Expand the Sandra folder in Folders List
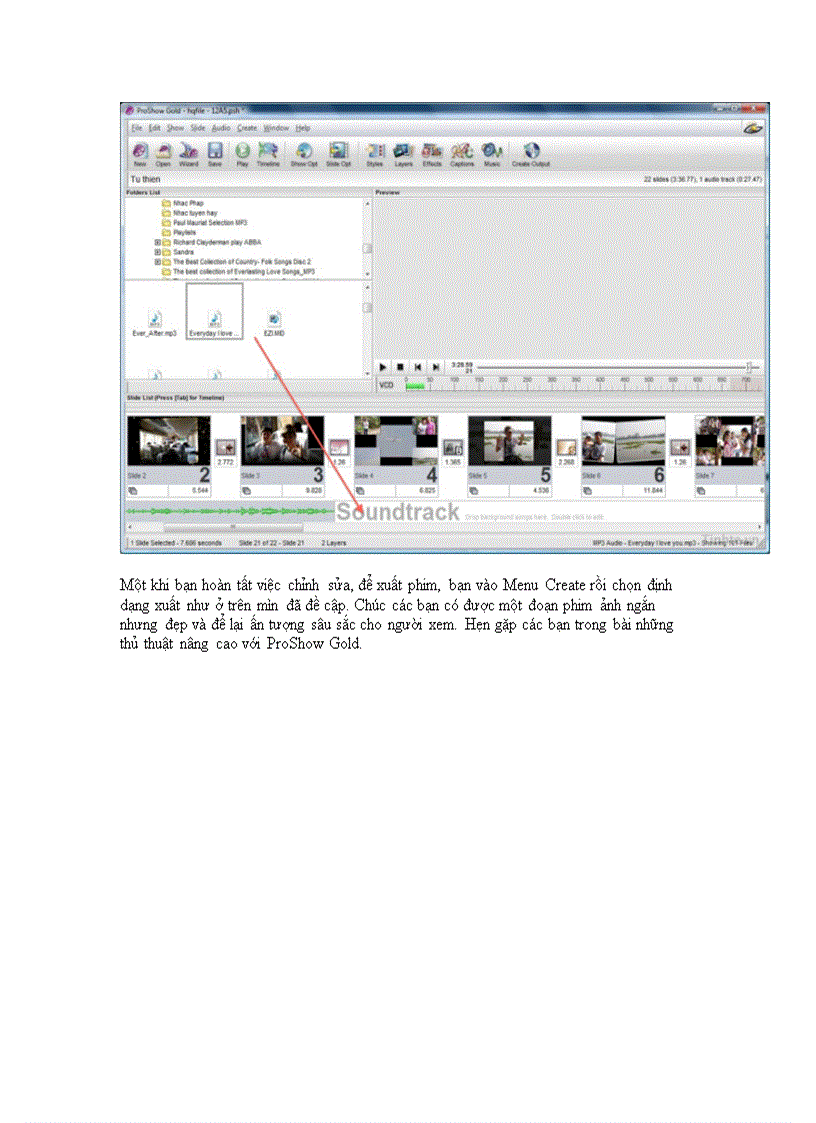The height and width of the screenshot is (1123, 816). click(155, 252)
